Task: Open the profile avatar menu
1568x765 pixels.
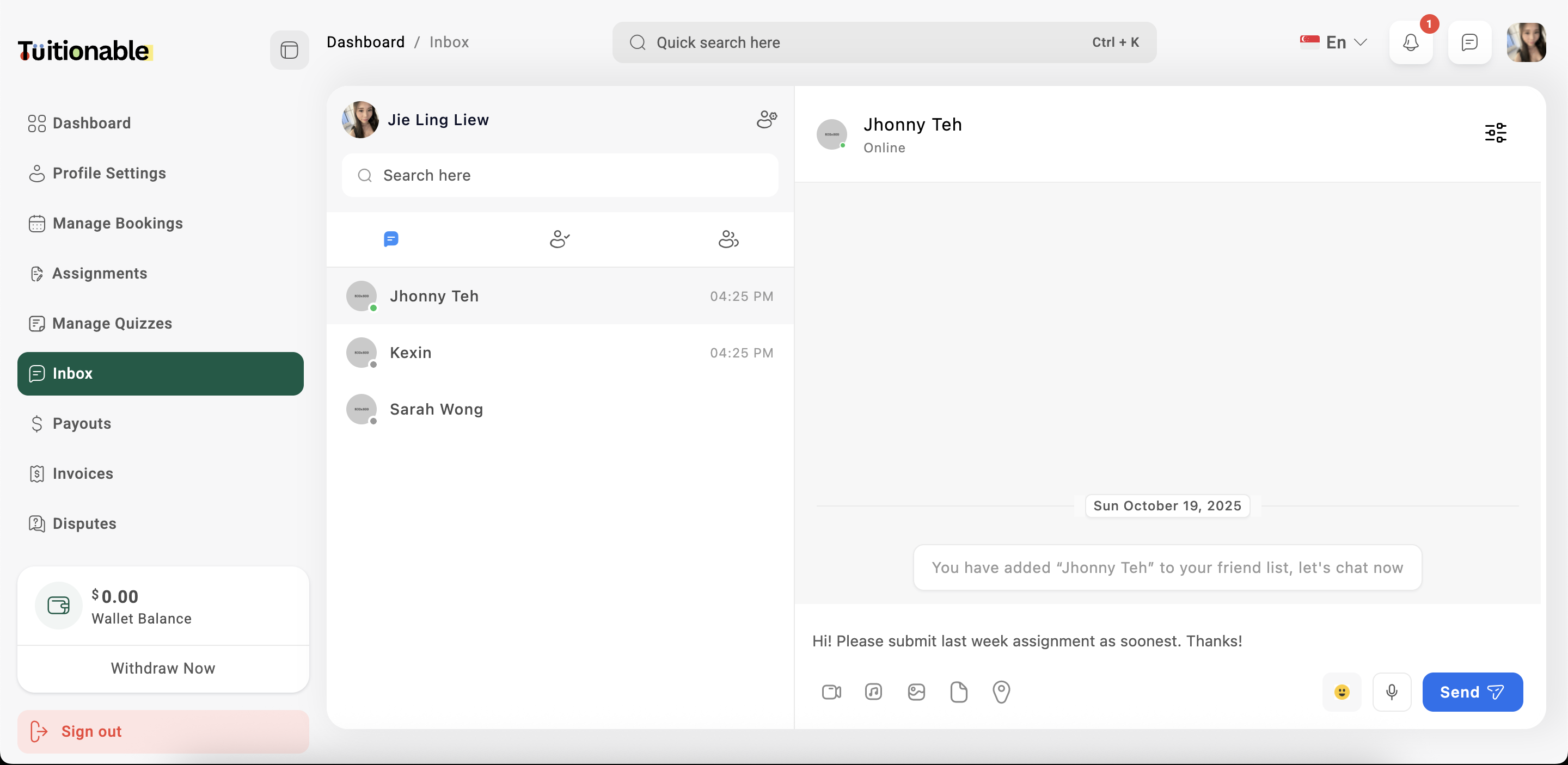Action: pos(1526,42)
